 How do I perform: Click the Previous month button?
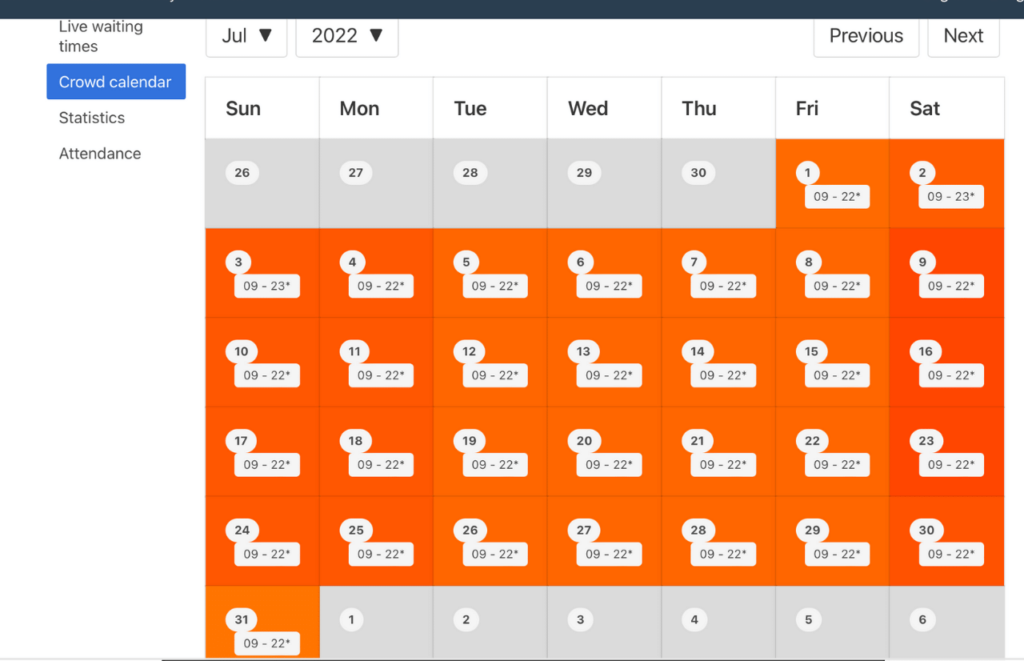click(x=865, y=36)
